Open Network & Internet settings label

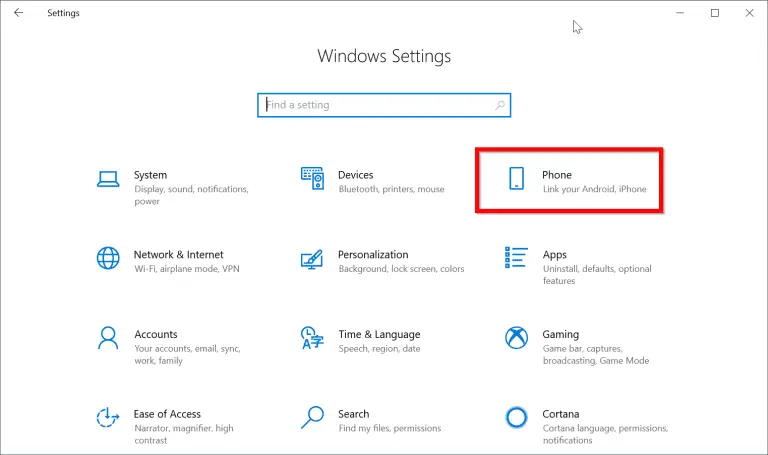pyautogui.click(x=178, y=255)
